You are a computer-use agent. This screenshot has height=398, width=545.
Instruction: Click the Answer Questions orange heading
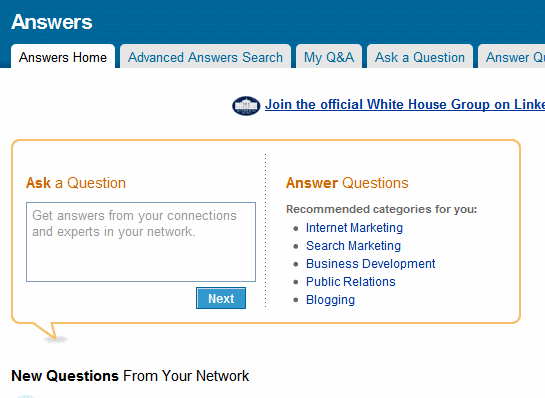point(347,183)
